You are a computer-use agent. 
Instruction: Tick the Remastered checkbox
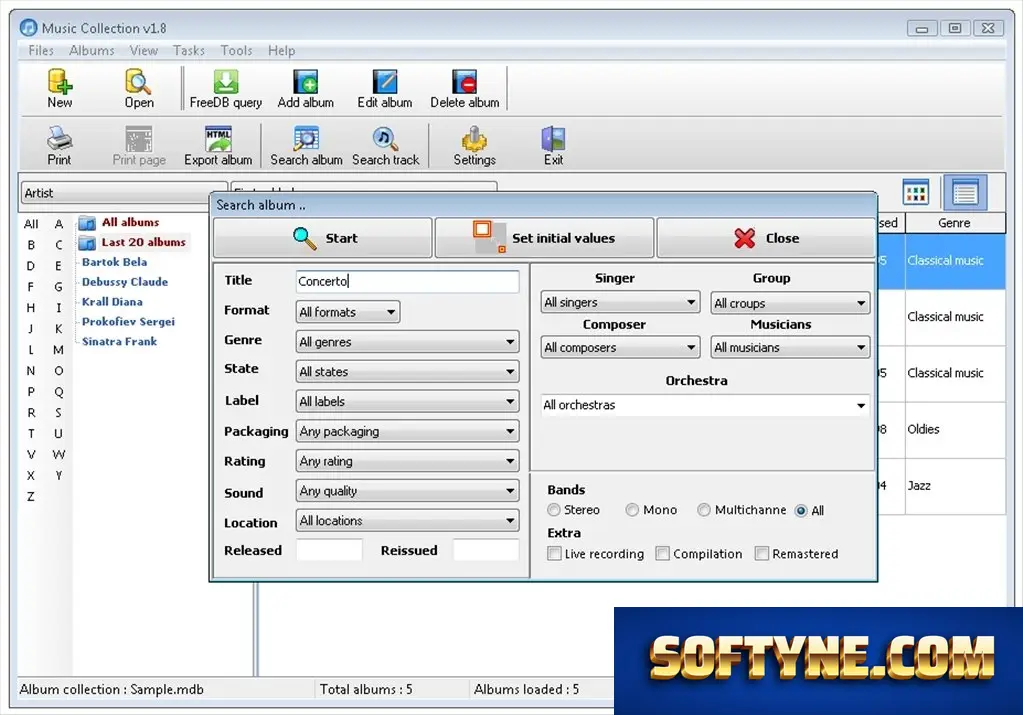761,553
